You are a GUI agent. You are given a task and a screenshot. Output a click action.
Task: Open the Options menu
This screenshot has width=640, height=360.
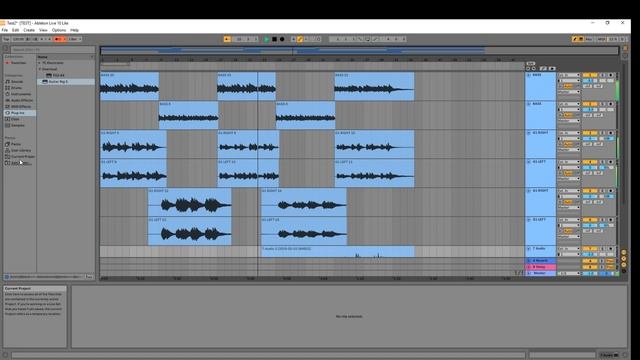coord(59,30)
